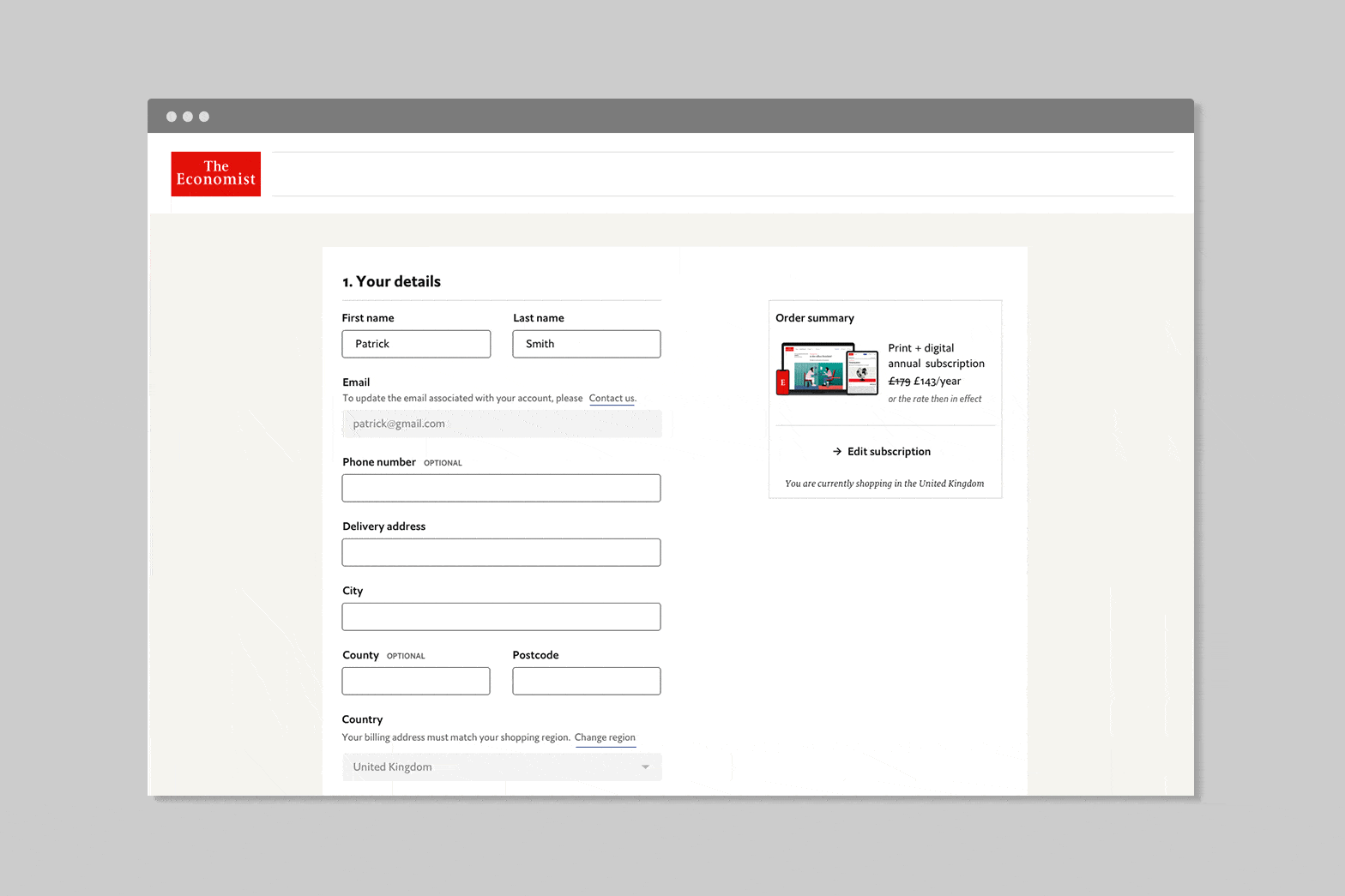Focus the Delivery address field
1345x896 pixels.
(x=501, y=552)
